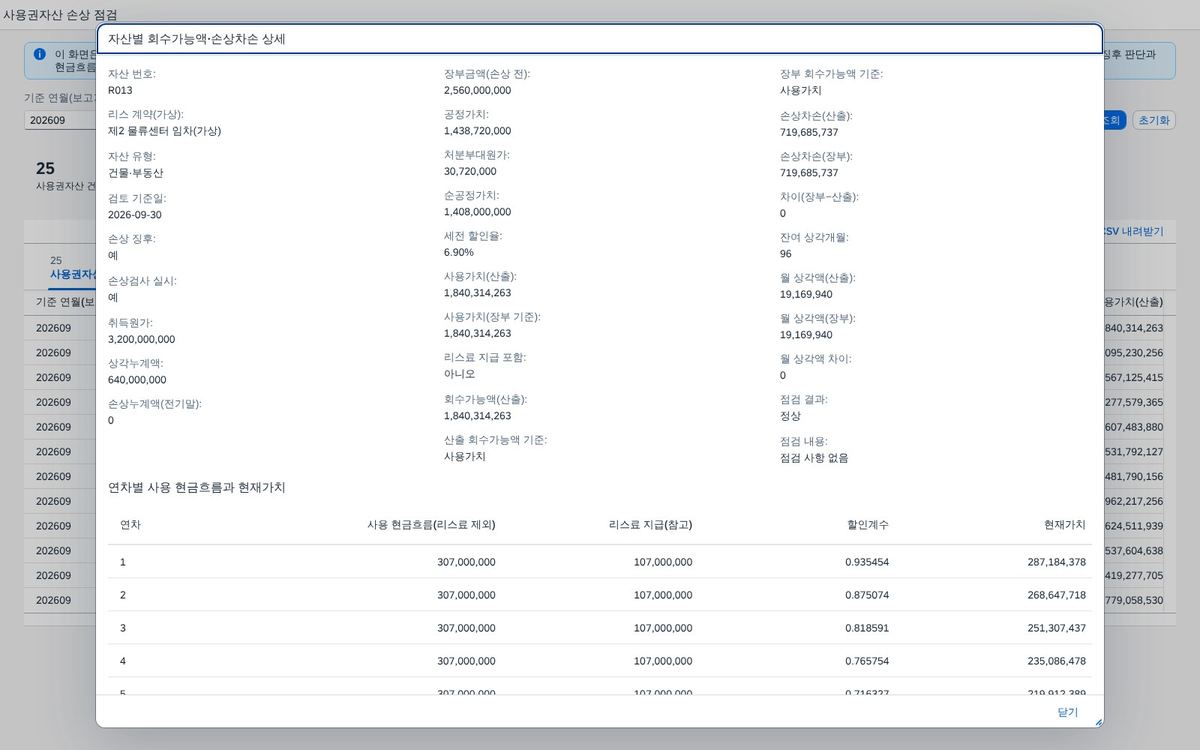1200x750 pixels.
Task: Click the 손상차손(장부) value 719,685,737
Action: pyautogui.click(x=809, y=173)
